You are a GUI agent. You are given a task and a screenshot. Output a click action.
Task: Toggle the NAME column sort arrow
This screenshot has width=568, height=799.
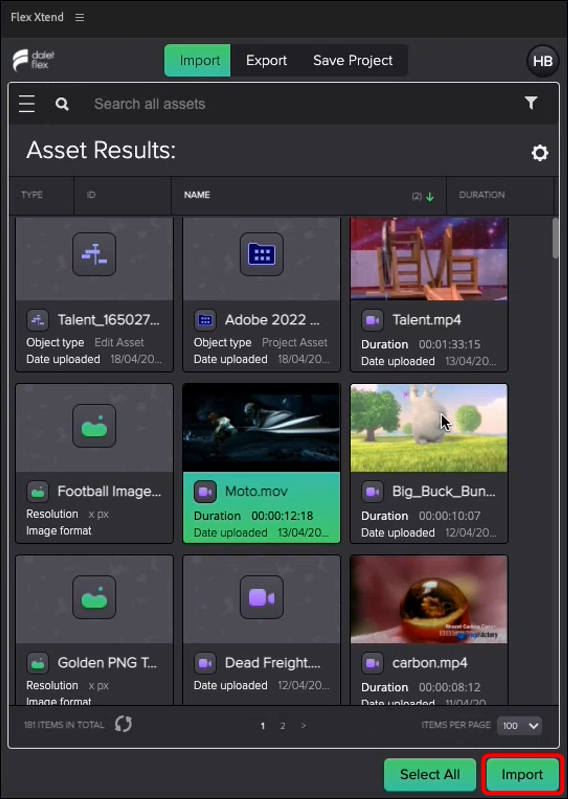[x=430, y=197]
